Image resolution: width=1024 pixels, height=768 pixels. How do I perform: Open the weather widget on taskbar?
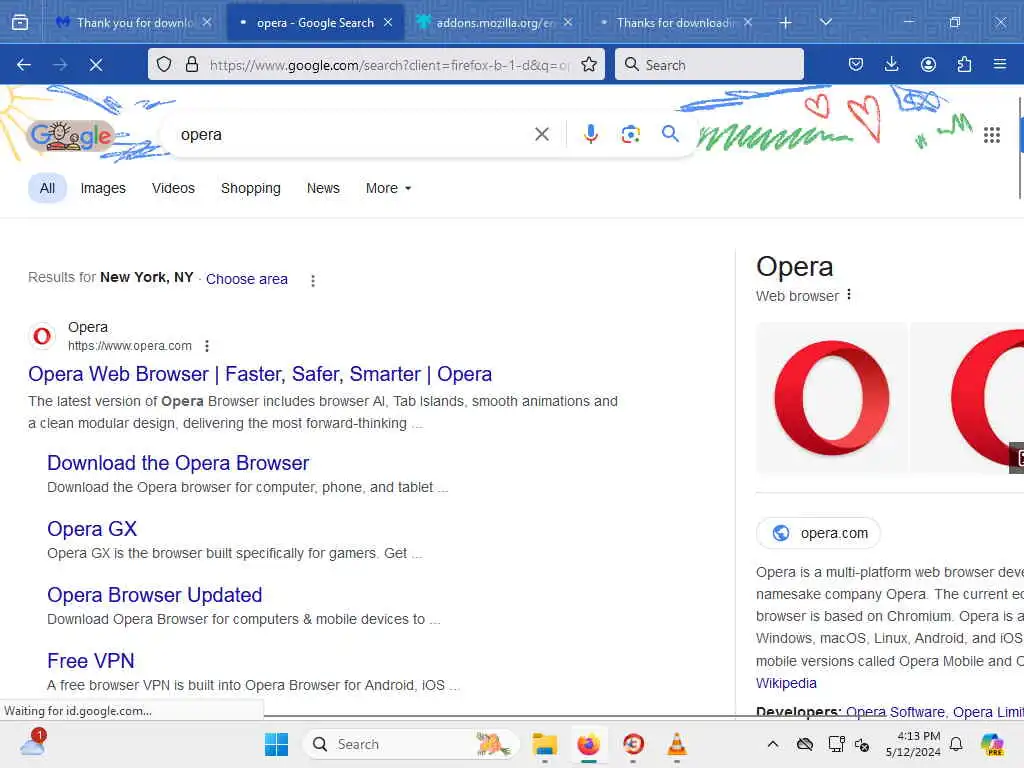pos(33,743)
